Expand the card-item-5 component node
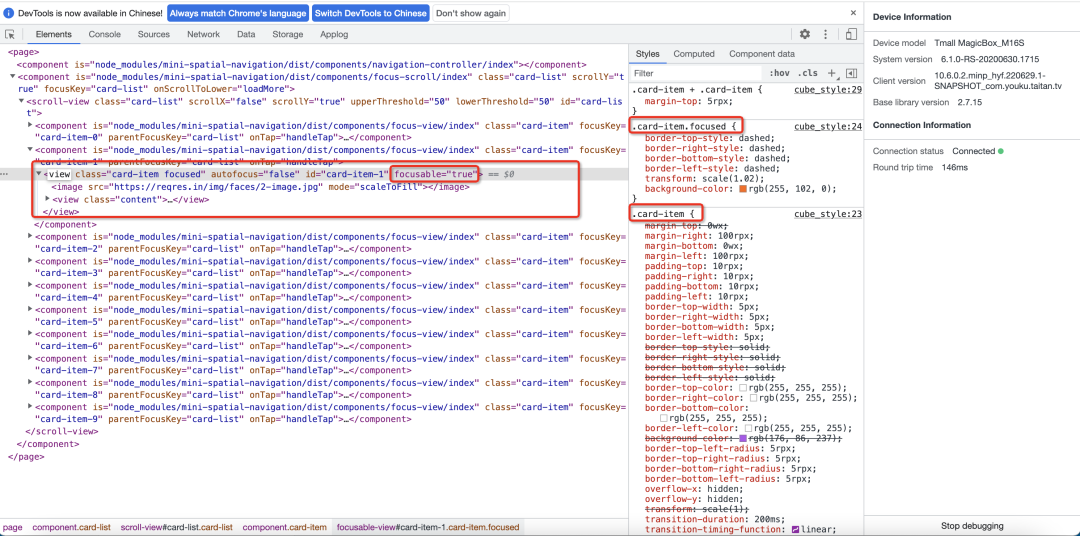1080x536 pixels. coord(30,311)
